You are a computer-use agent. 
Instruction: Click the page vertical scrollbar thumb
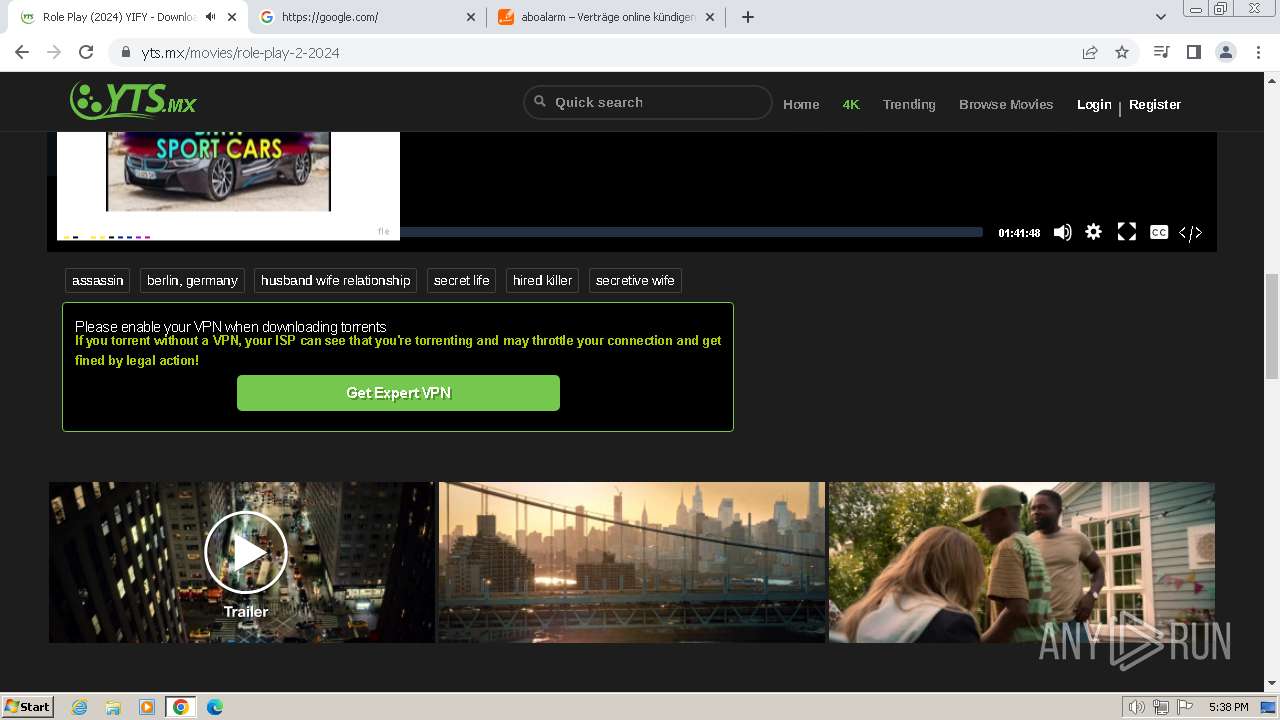tap(1272, 326)
